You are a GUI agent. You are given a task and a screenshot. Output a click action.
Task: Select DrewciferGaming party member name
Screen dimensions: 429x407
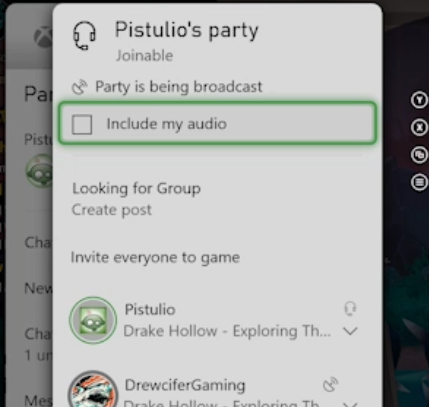[185, 385]
